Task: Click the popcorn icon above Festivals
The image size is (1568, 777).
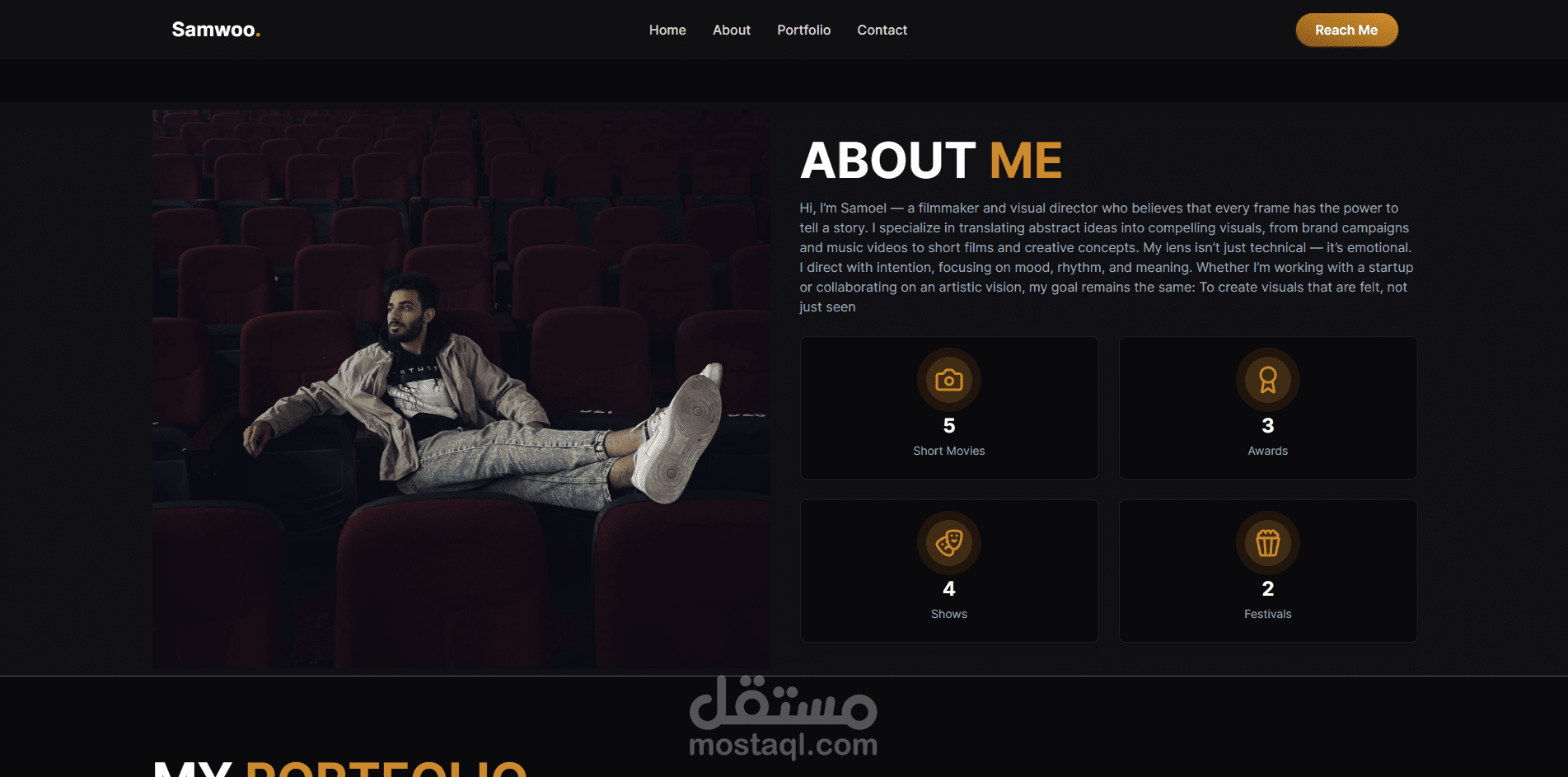Action: (x=1267, y=543)
